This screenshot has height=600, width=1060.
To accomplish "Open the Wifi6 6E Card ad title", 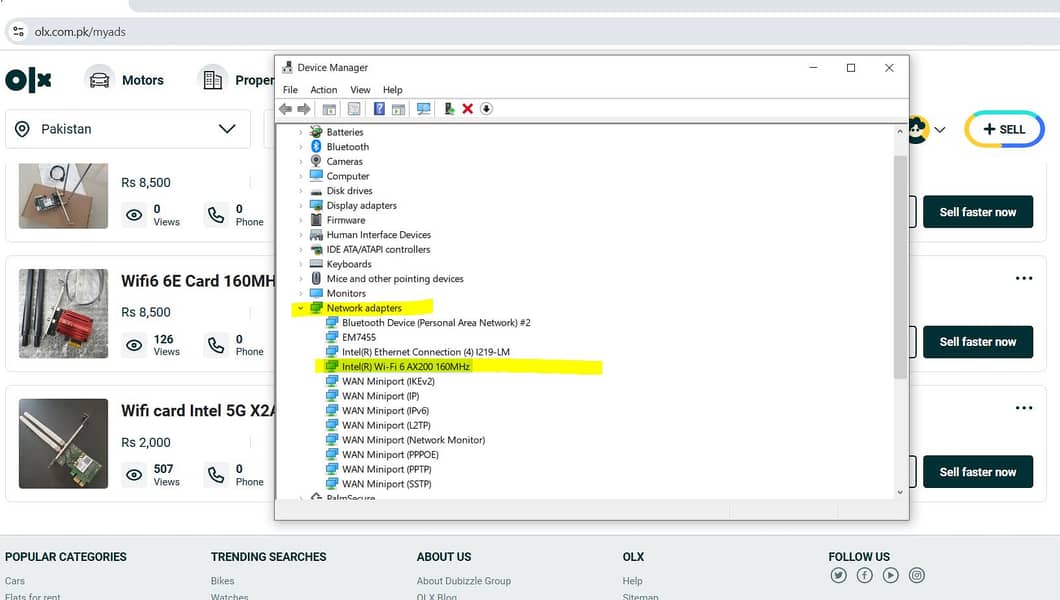I will (198, 281).
